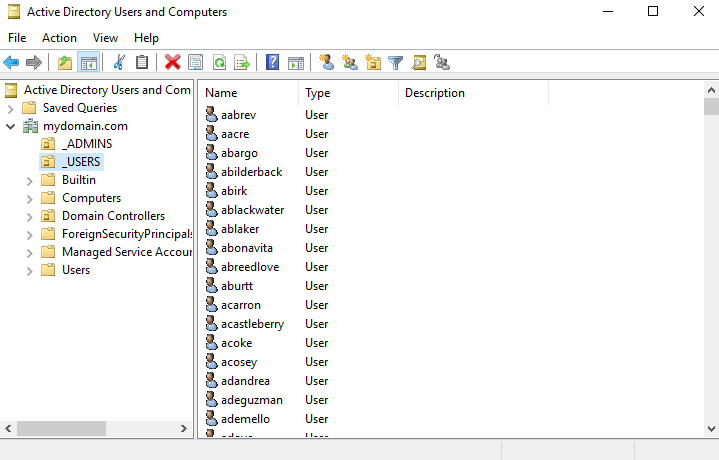Click the Find objects magnifier icon
This screenshot has width=719, height=460.
point(419,62)
